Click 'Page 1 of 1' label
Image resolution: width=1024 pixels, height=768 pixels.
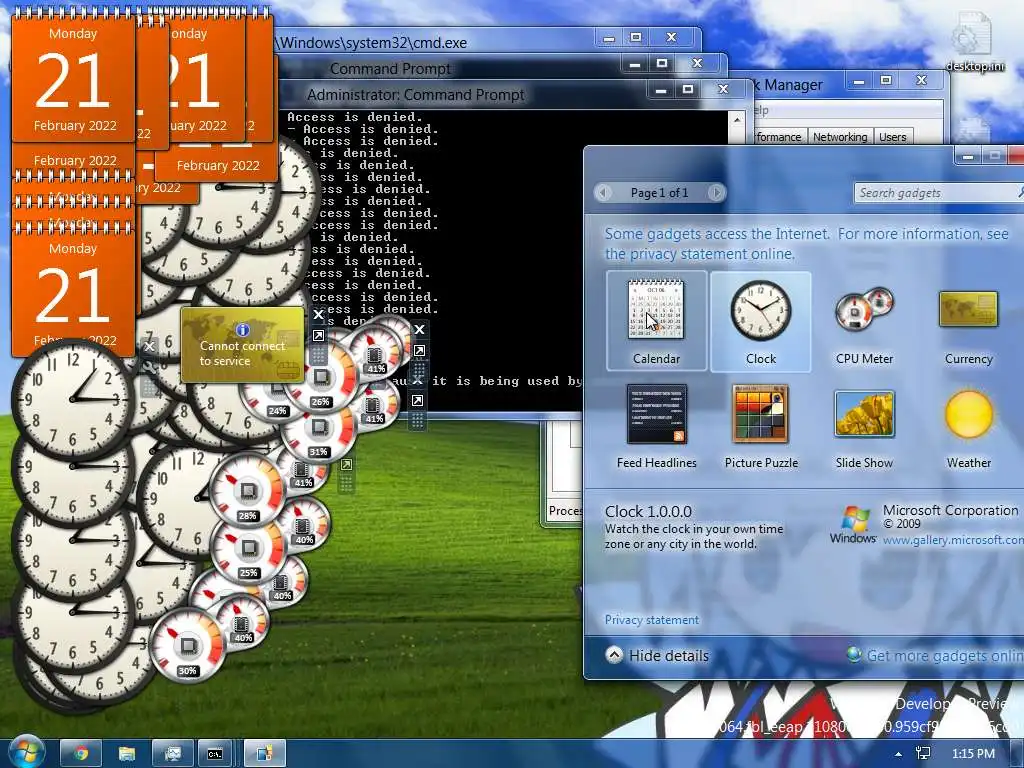tap(659, 193)
